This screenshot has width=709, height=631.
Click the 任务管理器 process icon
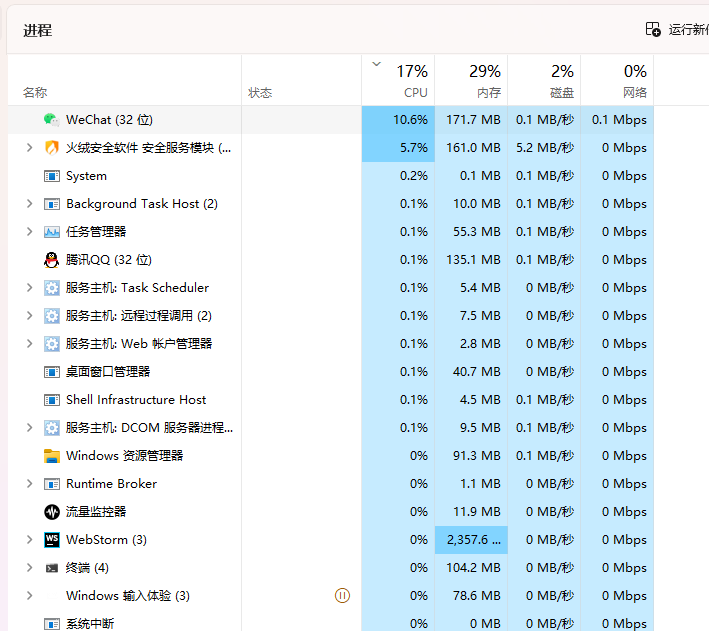[x=52, y=232]
